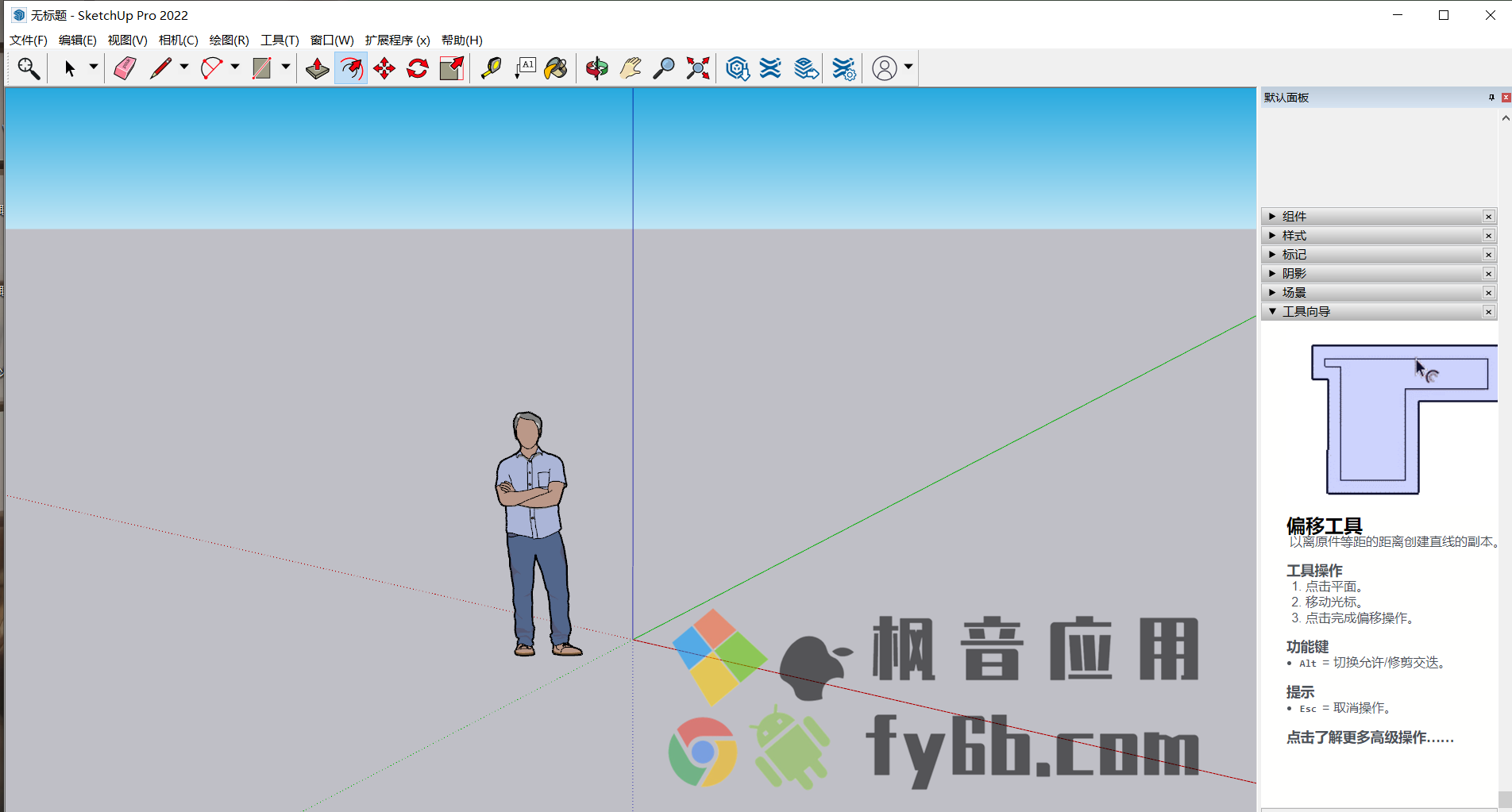Select the Tape Measure tool
Viewport: 1512px width, 812px height.
pos(491,68)
